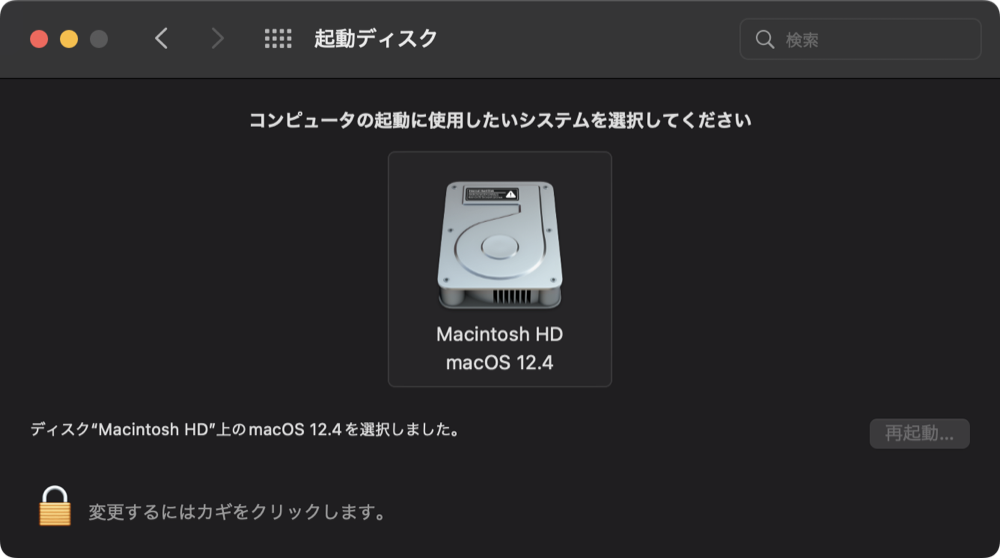Click the warning label on the drive icon

(490, 195)
